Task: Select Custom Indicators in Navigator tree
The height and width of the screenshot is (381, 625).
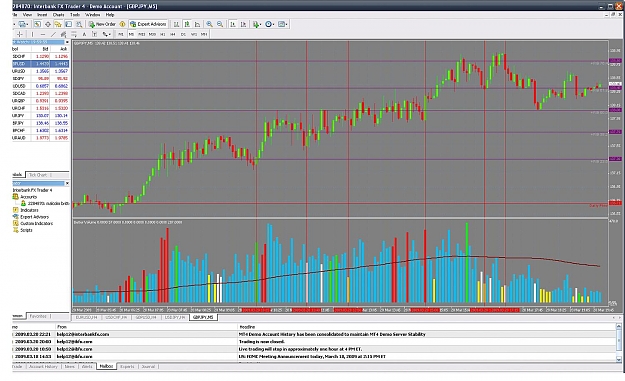Action: click(36, 224)
